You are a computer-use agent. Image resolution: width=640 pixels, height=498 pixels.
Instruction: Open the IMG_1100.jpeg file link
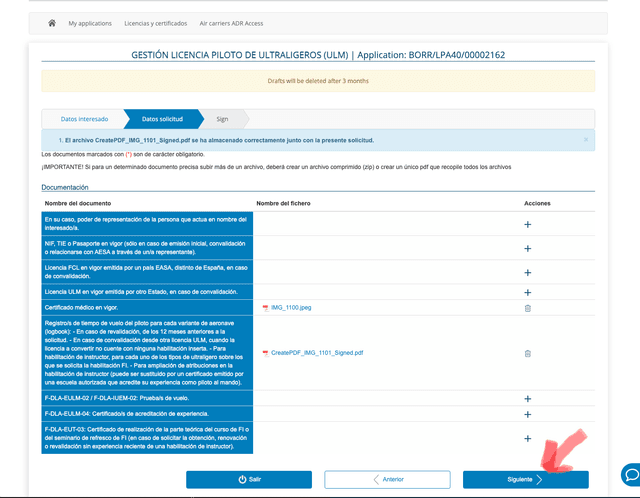tap(291, 308)
